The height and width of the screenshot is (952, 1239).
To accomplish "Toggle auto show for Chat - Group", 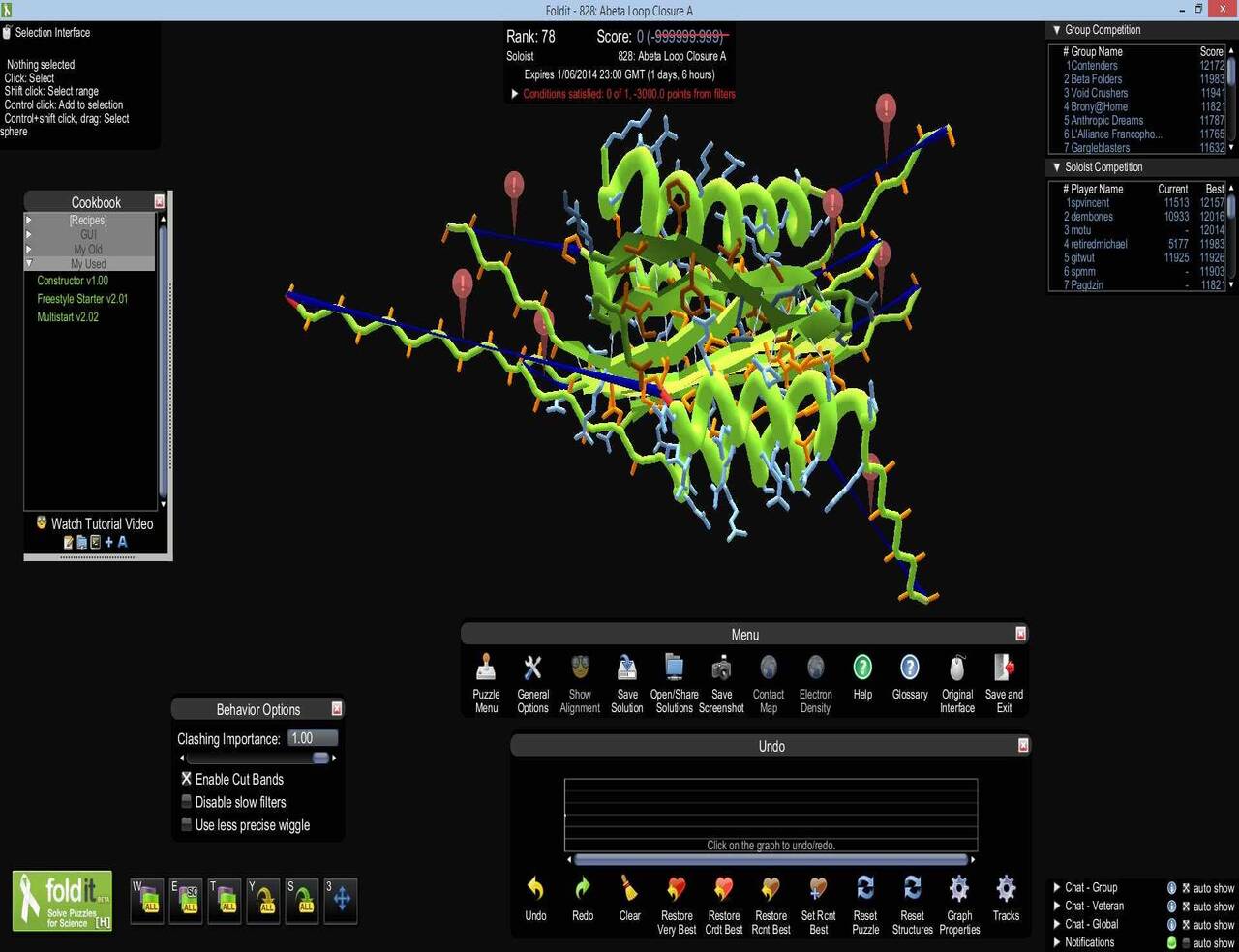I will (1186, 888).
